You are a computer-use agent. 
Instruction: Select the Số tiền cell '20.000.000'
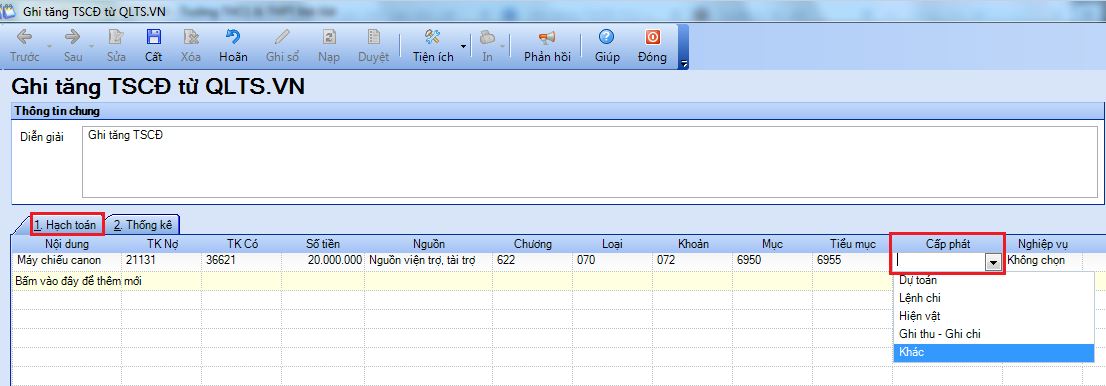(x=323, y=260)
